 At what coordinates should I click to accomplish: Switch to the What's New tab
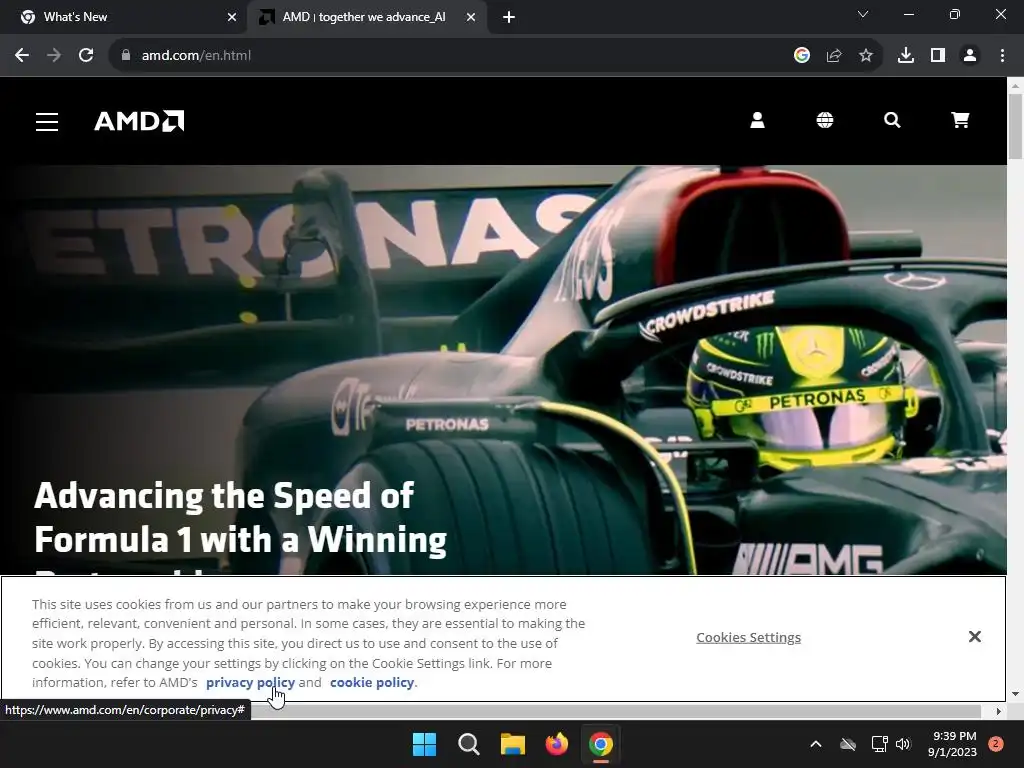pyautogui.click(x=124, y=18)
